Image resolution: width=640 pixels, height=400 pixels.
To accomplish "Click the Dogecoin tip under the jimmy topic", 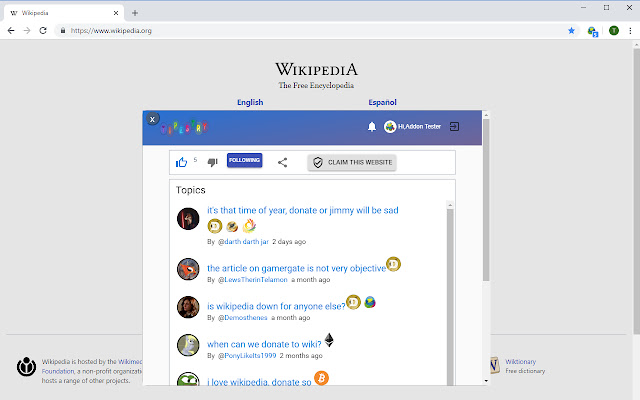I will pyautogui.click(x=215, y=226).
